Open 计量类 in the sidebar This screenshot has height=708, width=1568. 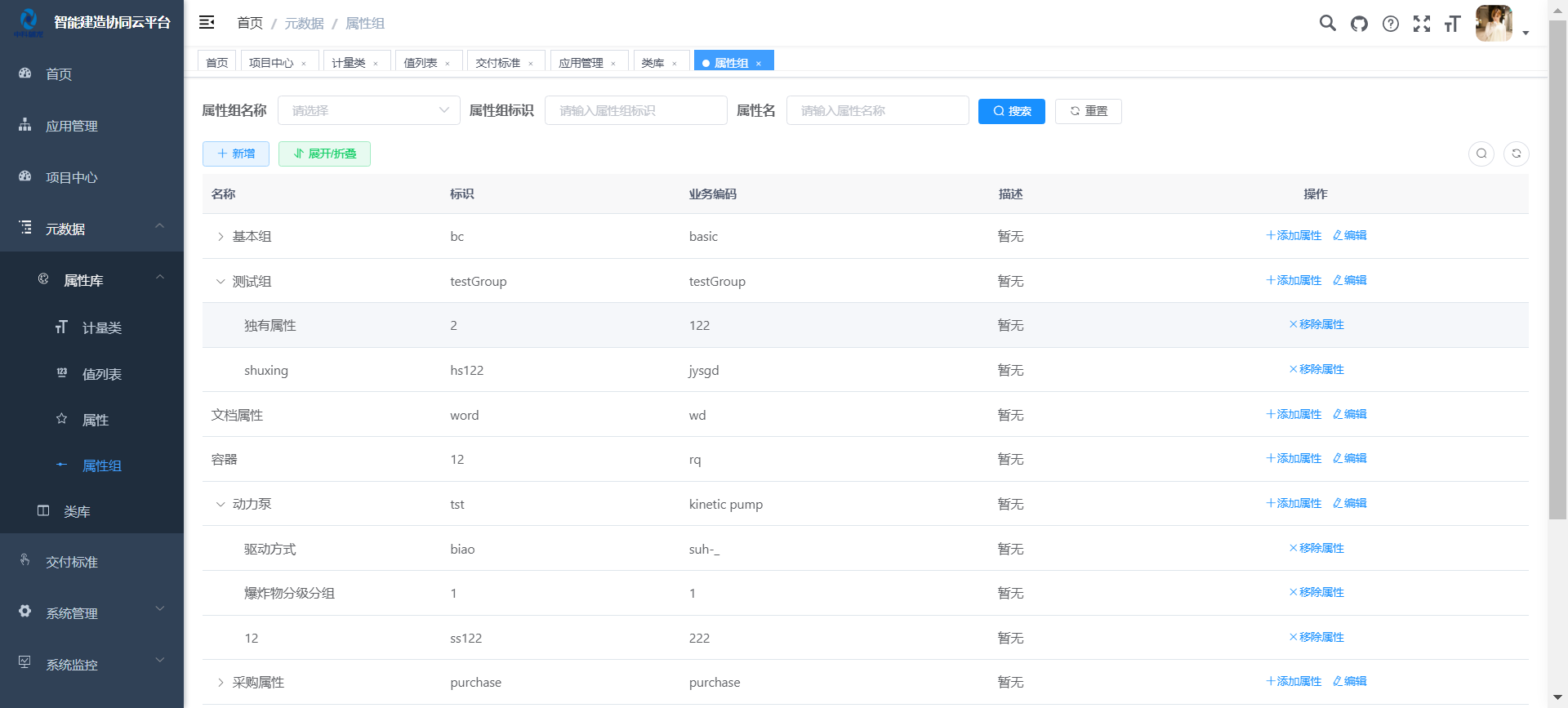pos(91,327)
